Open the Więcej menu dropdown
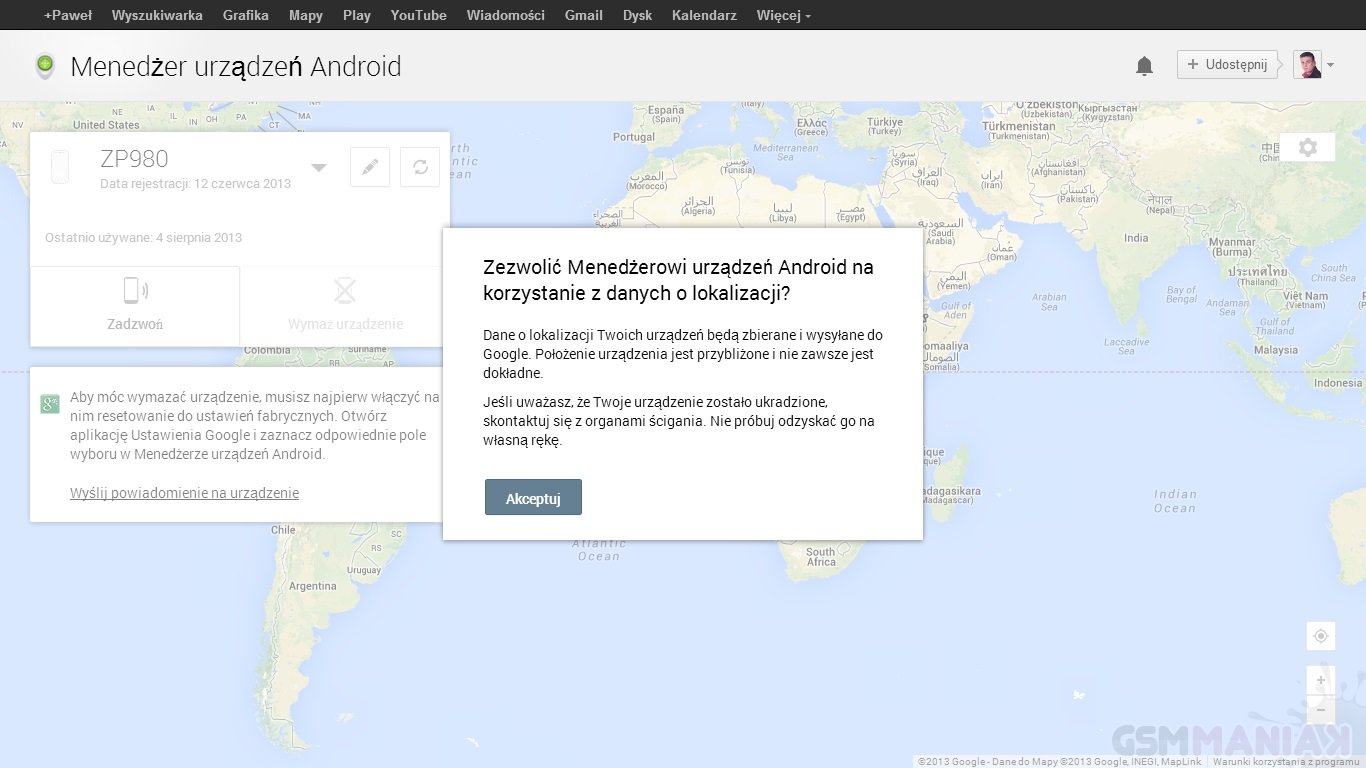This screenshot has width=1366, height=768. tap(783, 15)
